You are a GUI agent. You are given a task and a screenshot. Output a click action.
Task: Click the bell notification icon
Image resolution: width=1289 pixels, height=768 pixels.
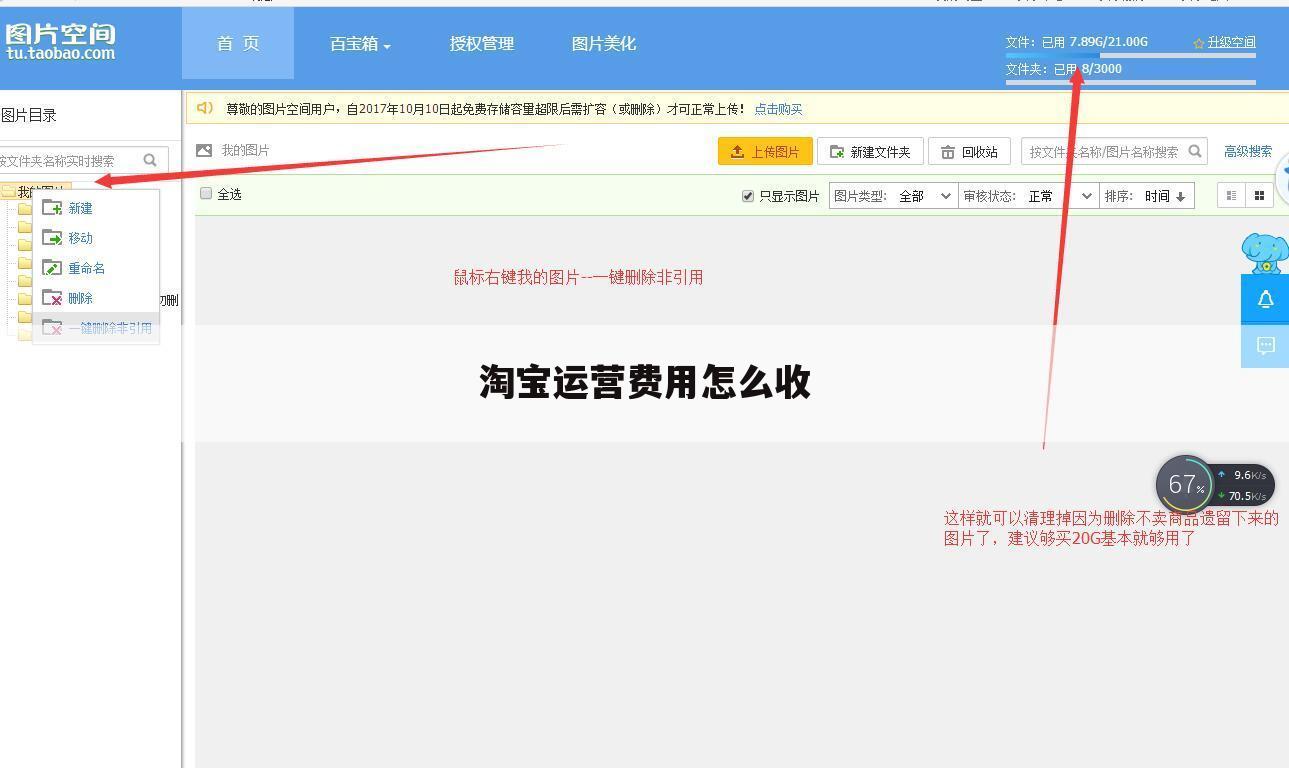pyautogui.click(x=1265, y=298)
